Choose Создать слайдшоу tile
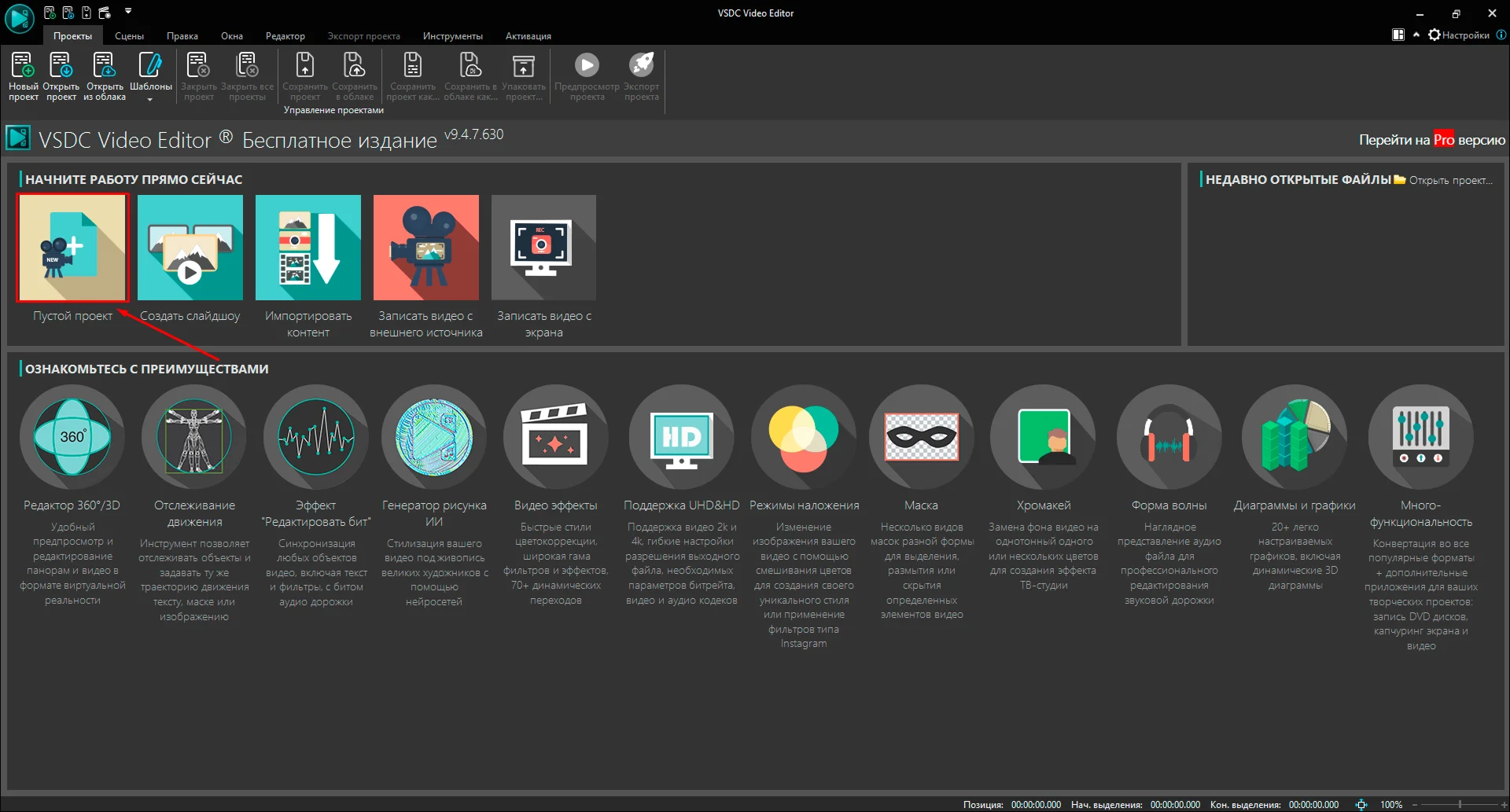 point(190,248)
